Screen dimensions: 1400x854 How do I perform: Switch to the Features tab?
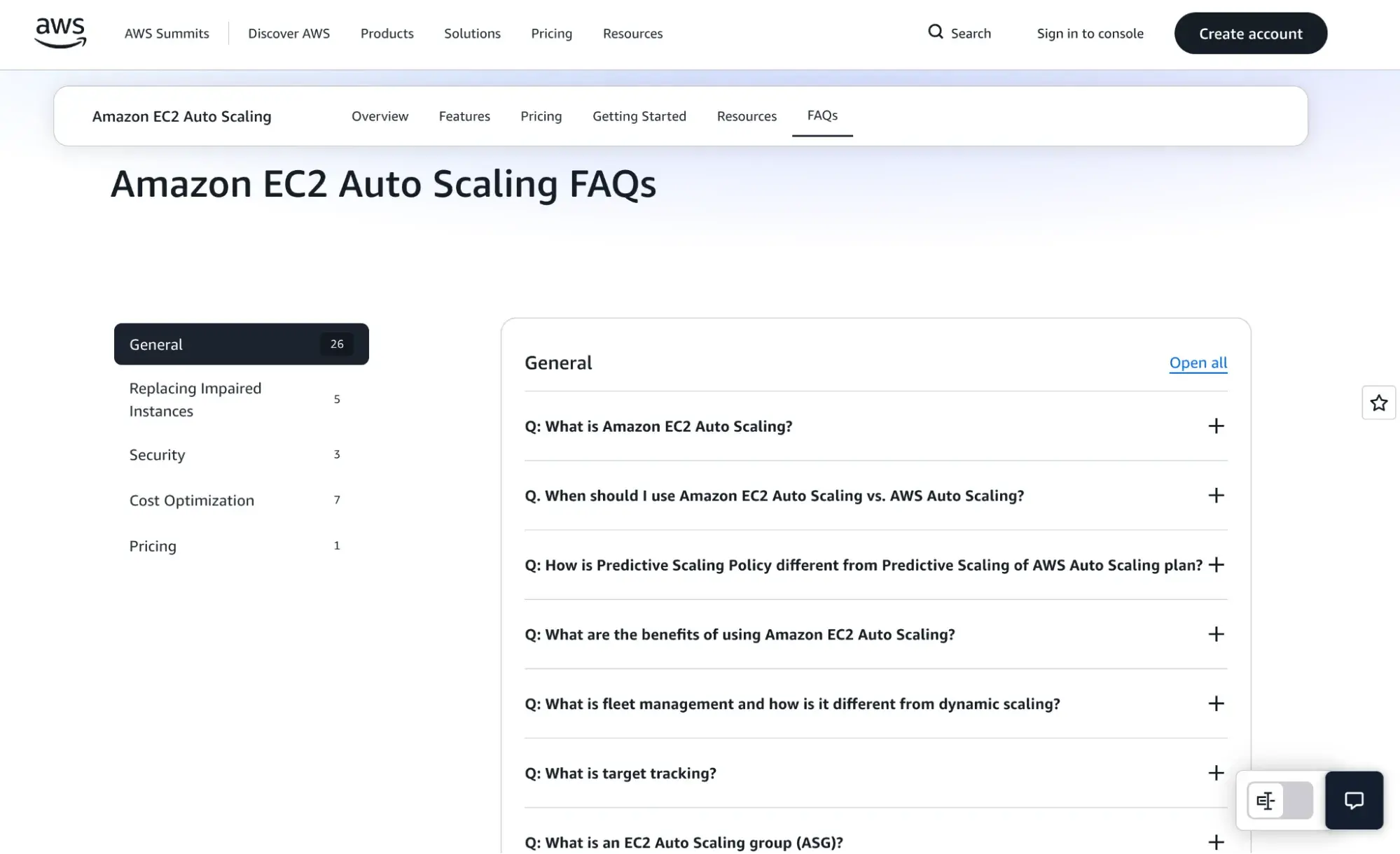[464, 116]
